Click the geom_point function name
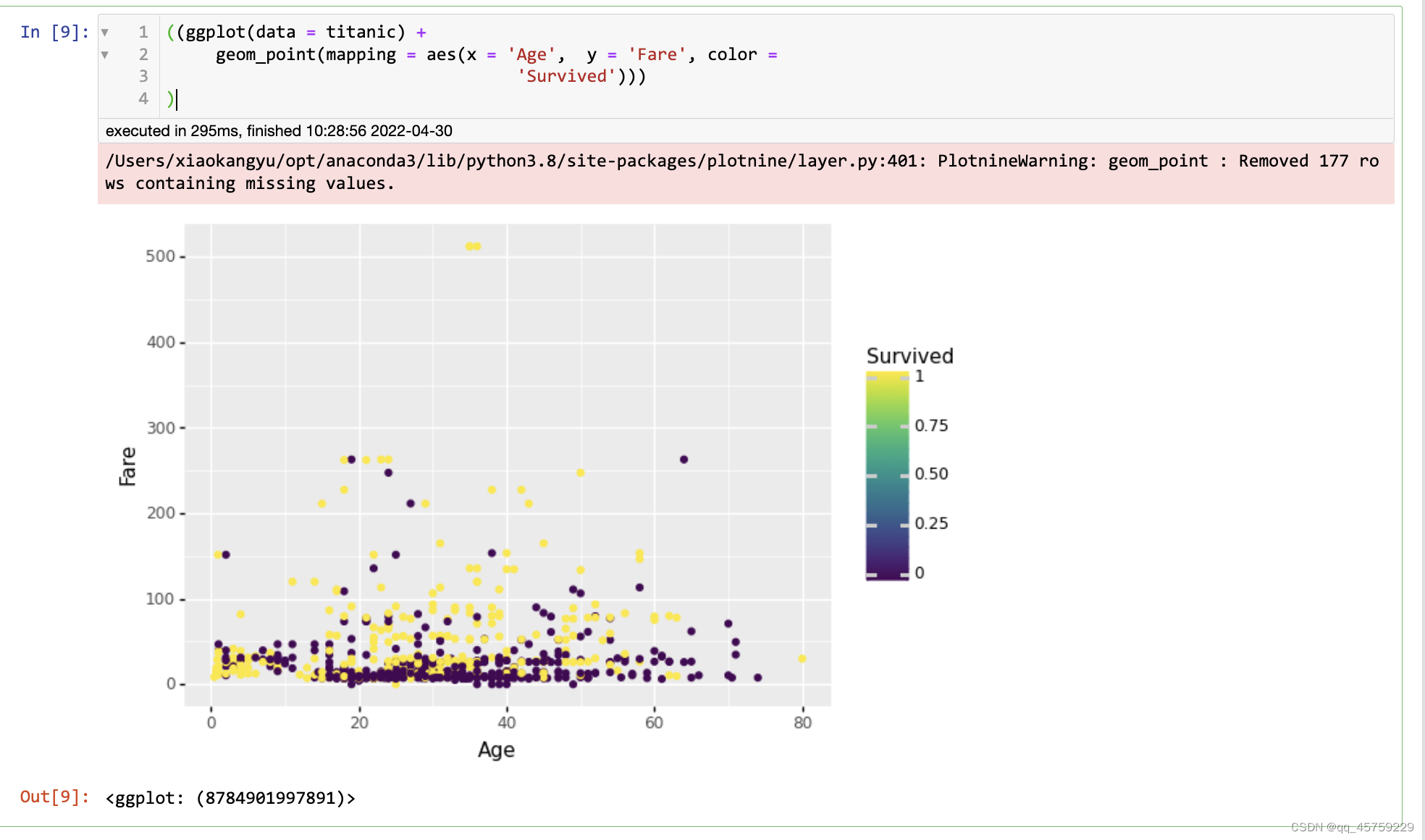 (x=265, y=55)
